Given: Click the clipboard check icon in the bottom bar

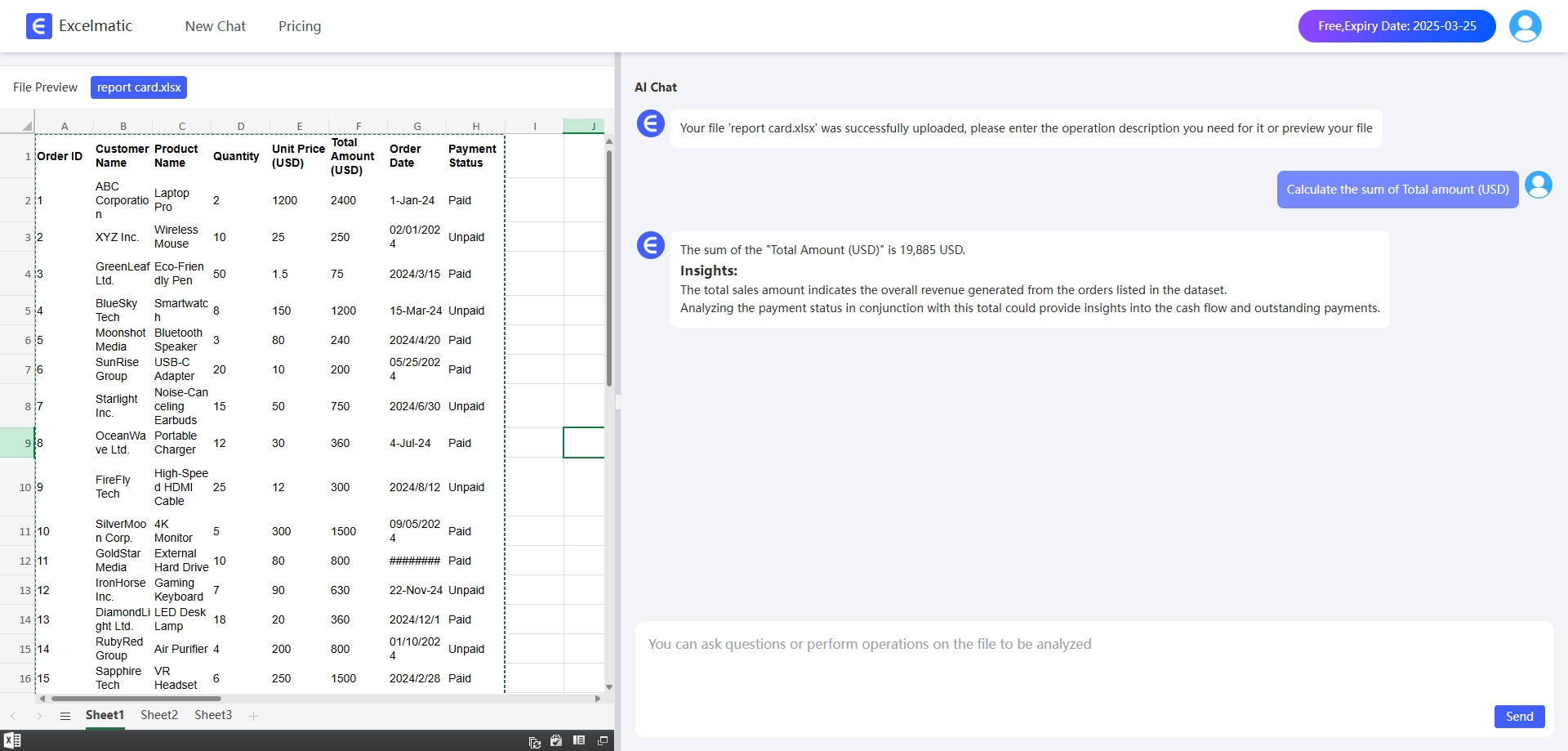Looking at the screenshot, I should pyautogui.click(x=556, y=740).
